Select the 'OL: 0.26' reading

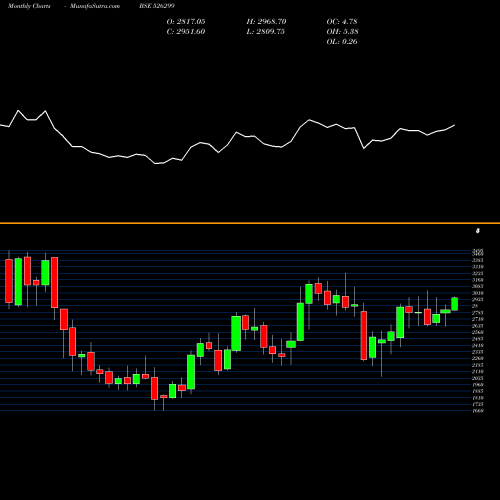(x=342, y=42)
